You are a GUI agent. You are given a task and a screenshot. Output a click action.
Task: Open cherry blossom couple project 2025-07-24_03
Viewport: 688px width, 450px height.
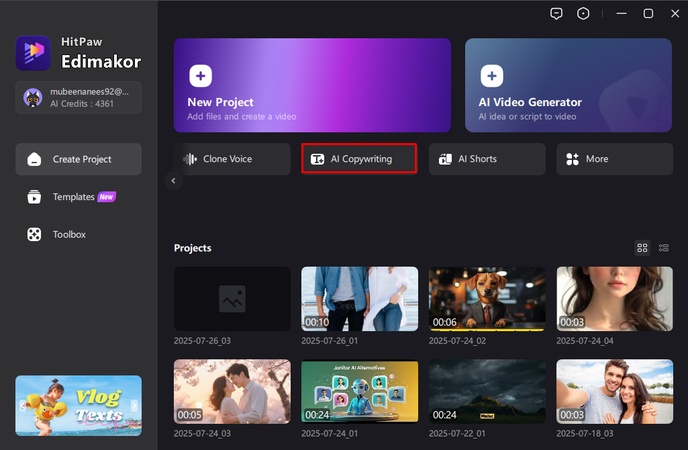click(x=232, y=392)
